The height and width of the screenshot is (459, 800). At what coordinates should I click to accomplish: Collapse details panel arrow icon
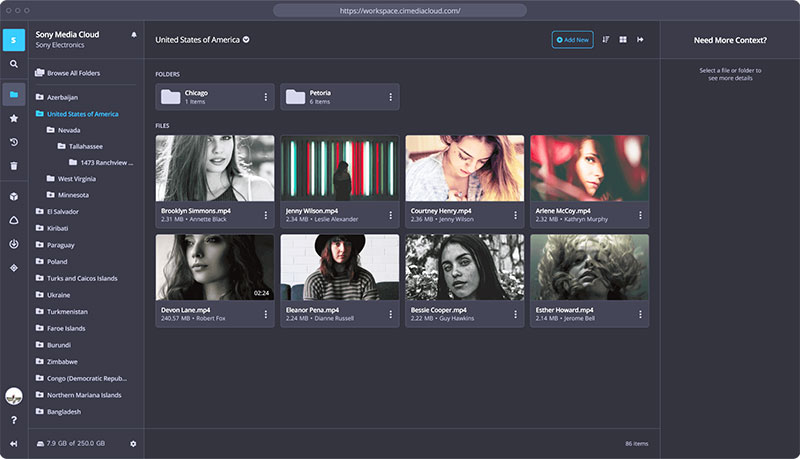click(x=640, y=39)
